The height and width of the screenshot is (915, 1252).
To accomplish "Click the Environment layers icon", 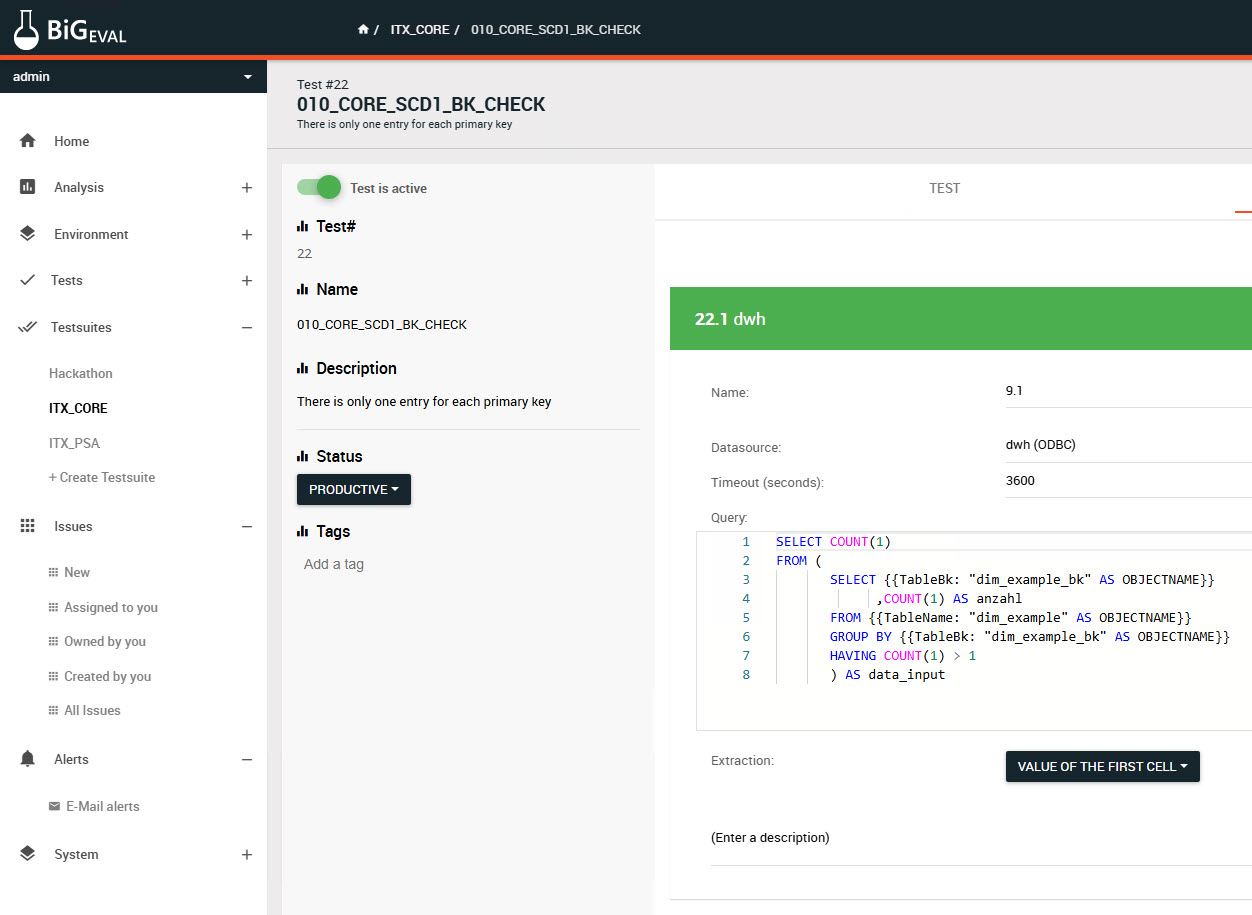I will coord(28,234).
